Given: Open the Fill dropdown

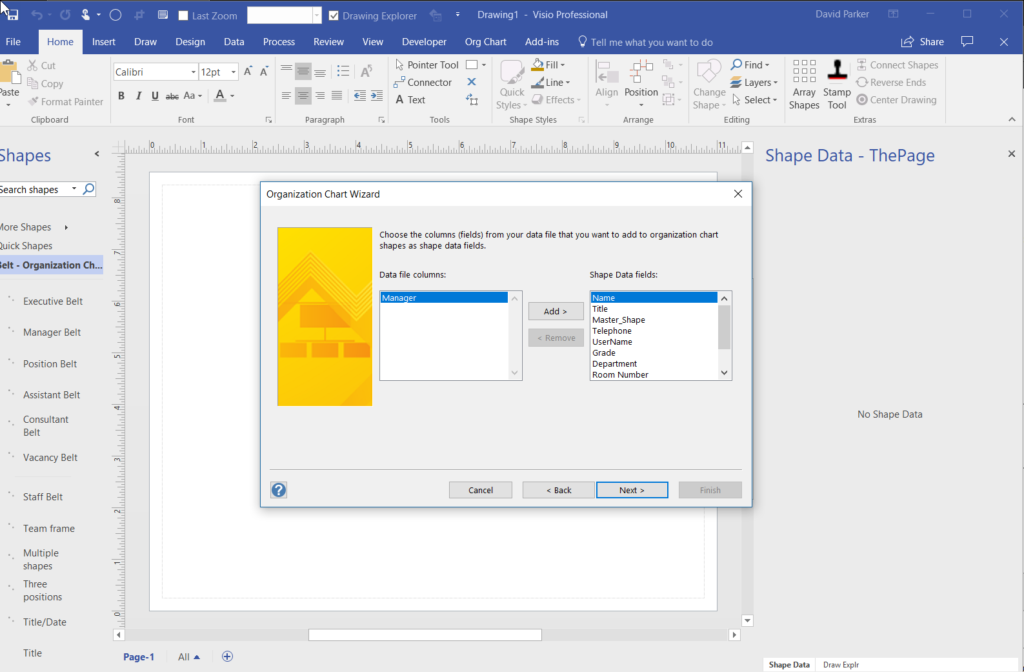Looking at the screenshot, I should [549, 64].
